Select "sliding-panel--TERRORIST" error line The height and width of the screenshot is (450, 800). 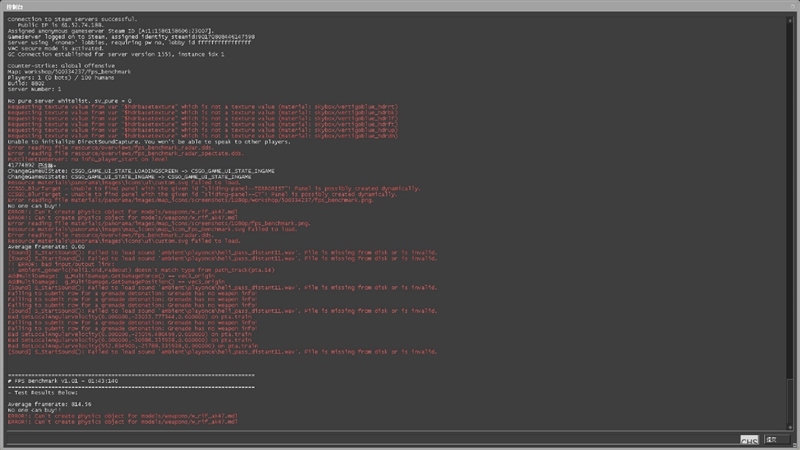pyautogui.click(x=214, y=189)
